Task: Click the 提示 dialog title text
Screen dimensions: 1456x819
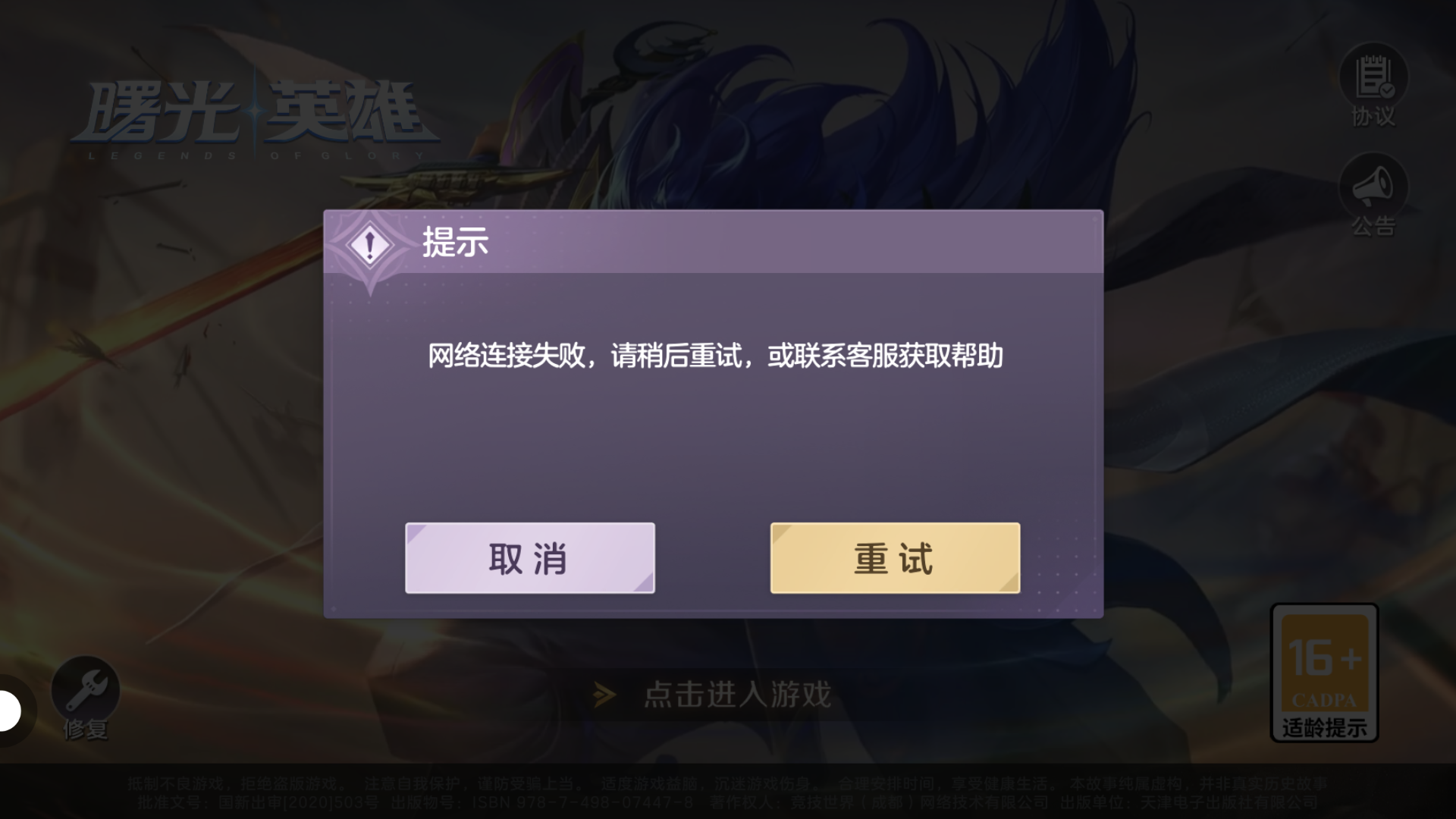Action: 455,243
